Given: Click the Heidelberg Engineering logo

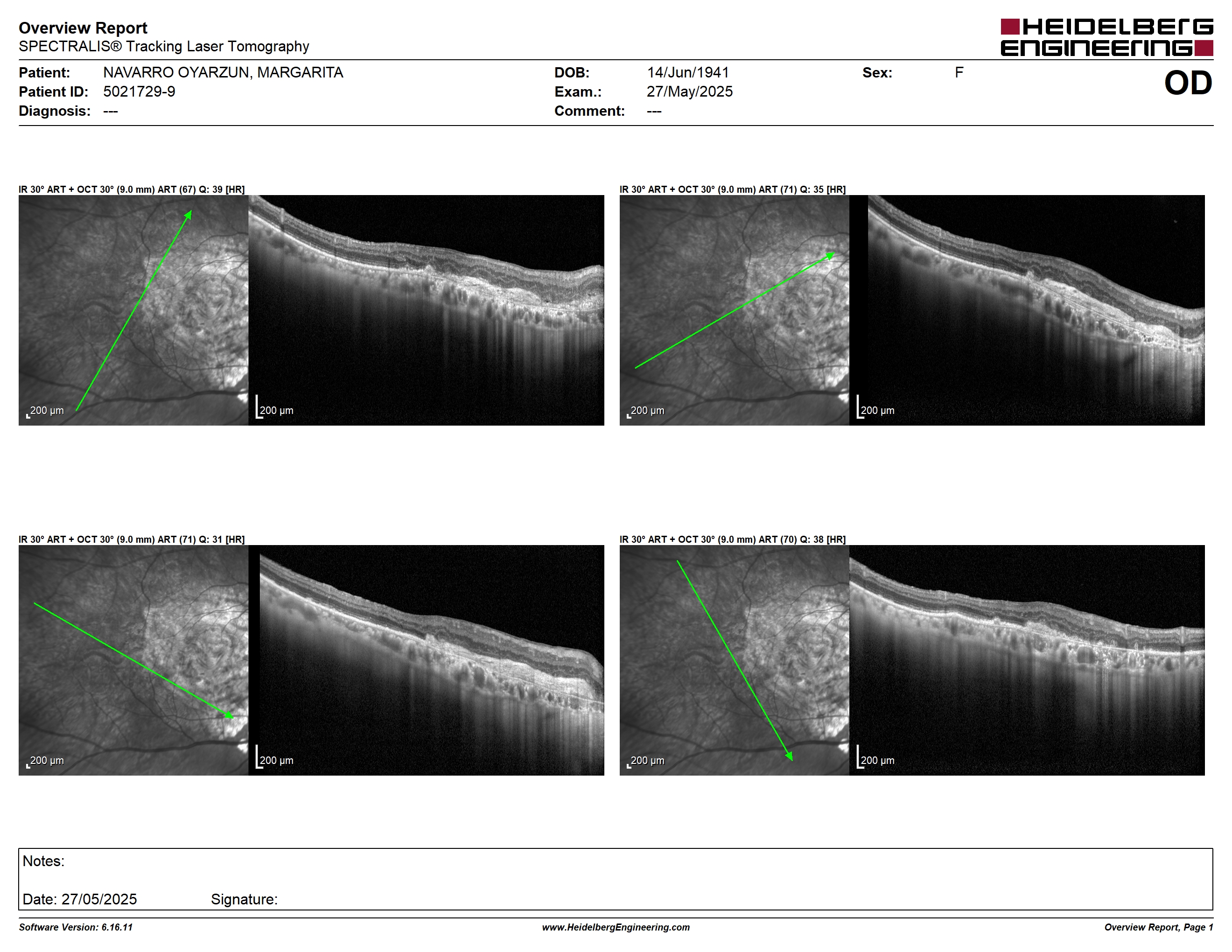Looking at the screenshot, I should [x=1107, y=37].
